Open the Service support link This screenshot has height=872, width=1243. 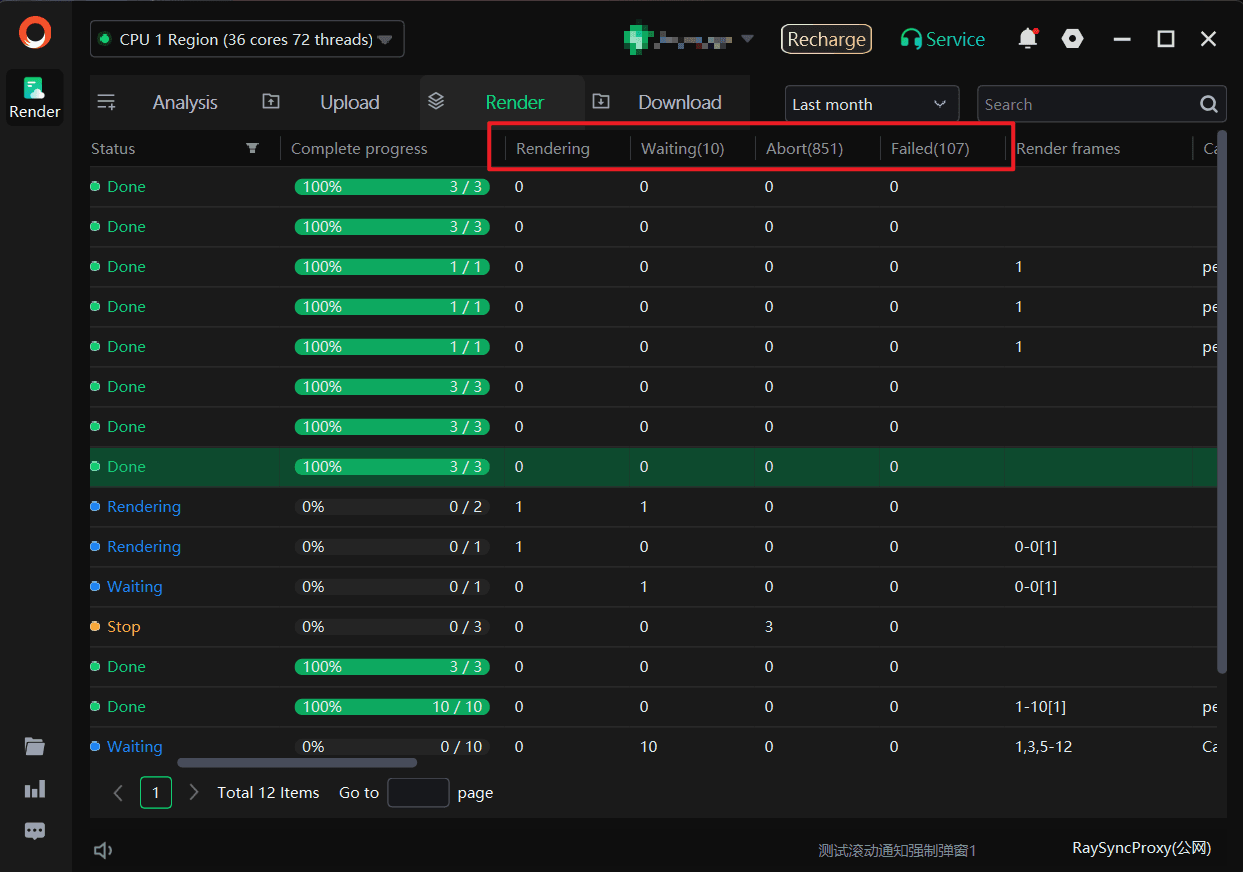click(942, 39)
